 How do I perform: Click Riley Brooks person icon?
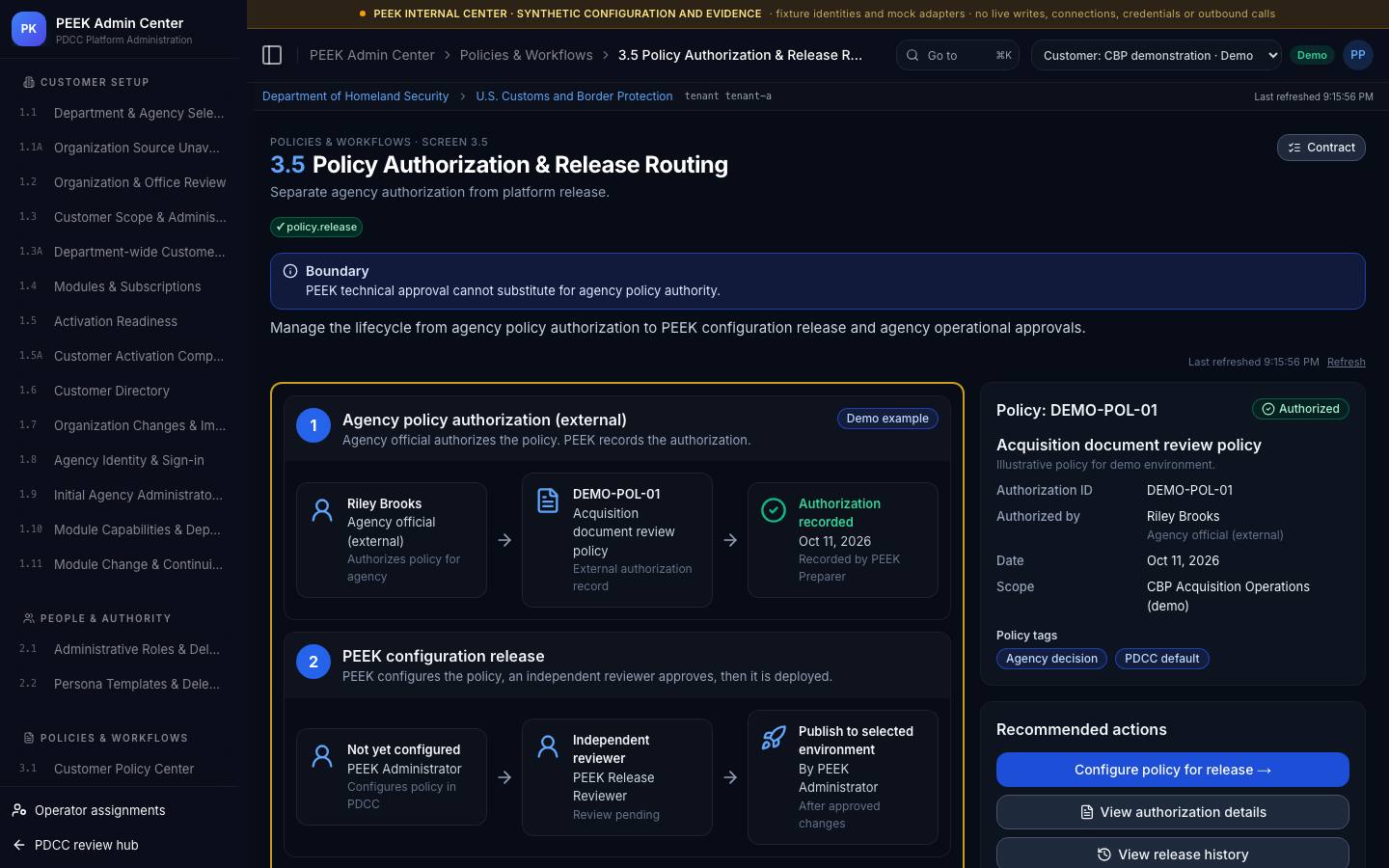[322, 510]
